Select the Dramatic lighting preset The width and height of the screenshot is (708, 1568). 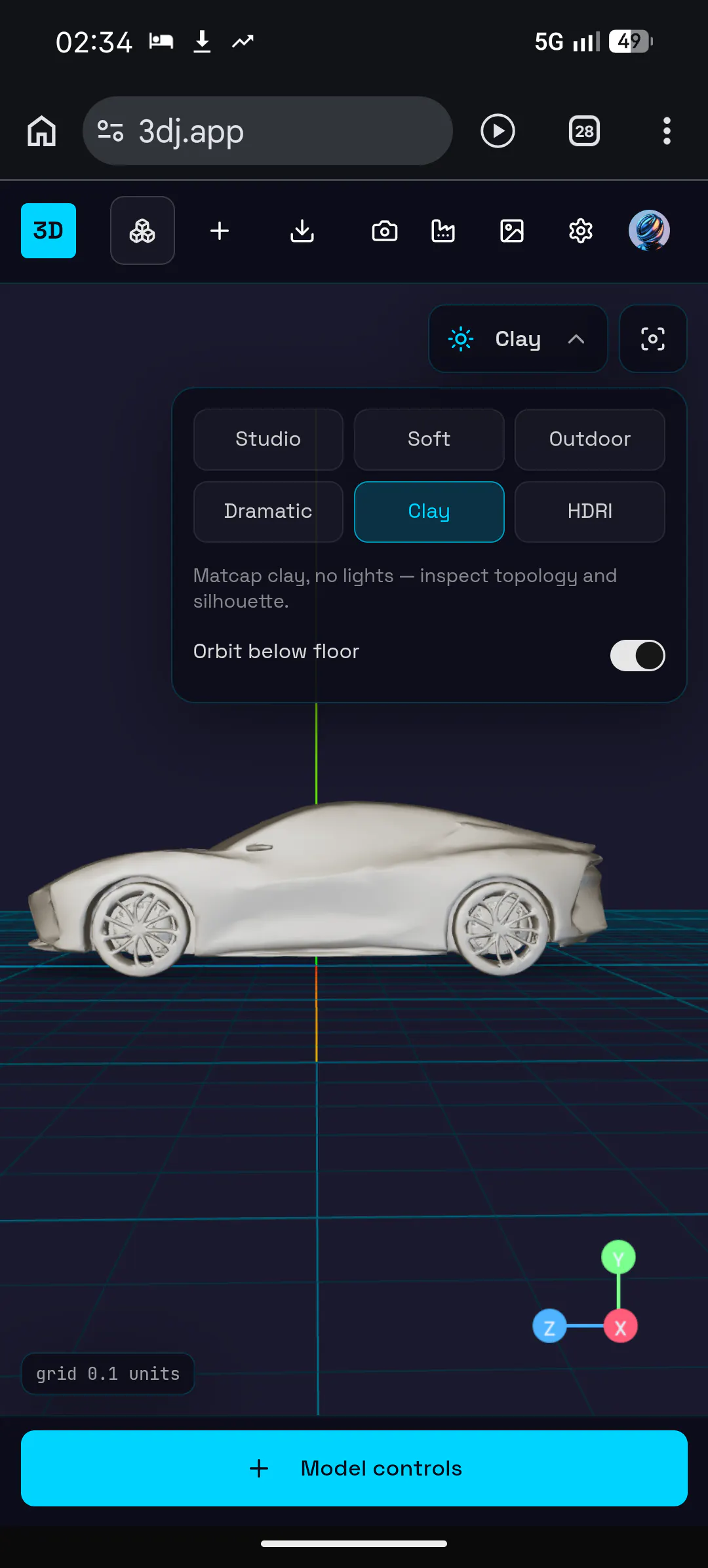point(268,511)
